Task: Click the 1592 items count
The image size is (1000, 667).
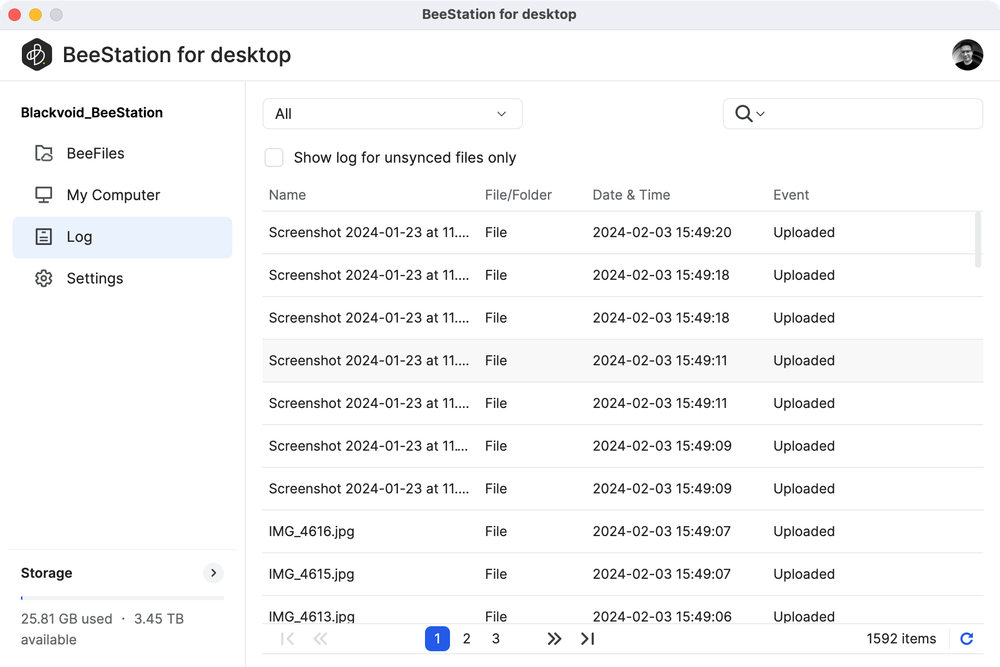Action: click(x=901, y=638)
